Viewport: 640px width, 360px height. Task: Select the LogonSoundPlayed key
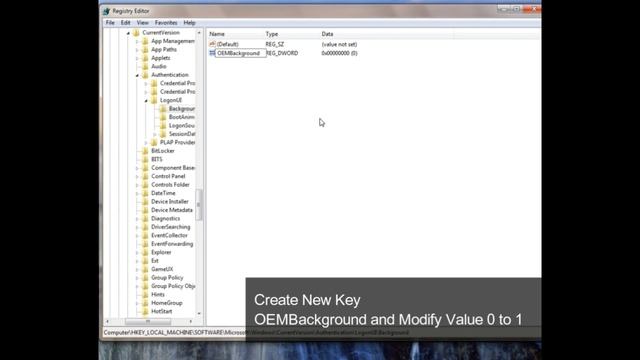(x=182, y=126)
